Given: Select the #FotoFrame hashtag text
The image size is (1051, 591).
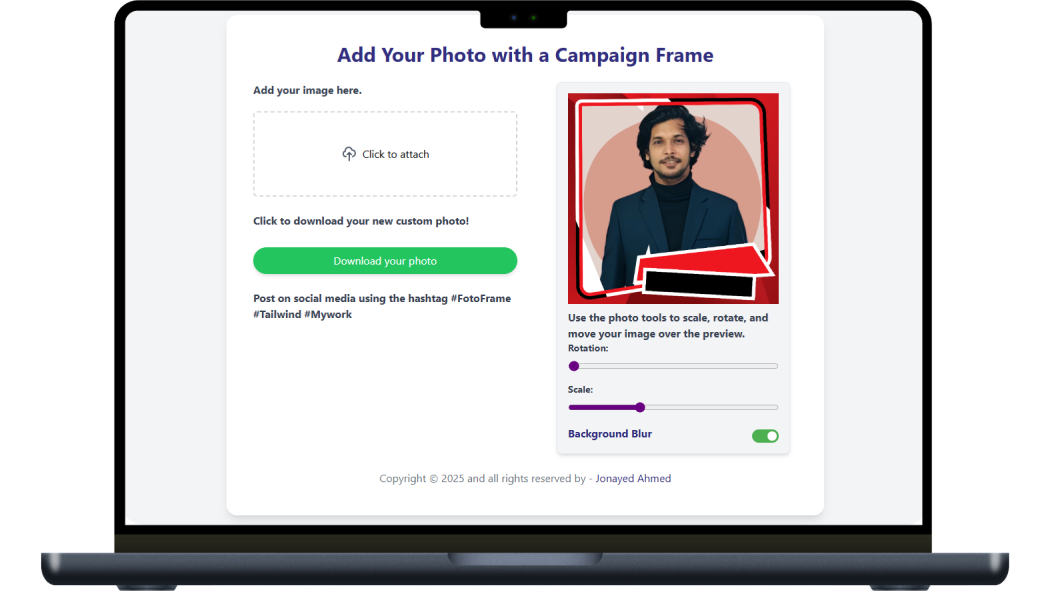Looking at the screenshot, I should coord(481,298).
